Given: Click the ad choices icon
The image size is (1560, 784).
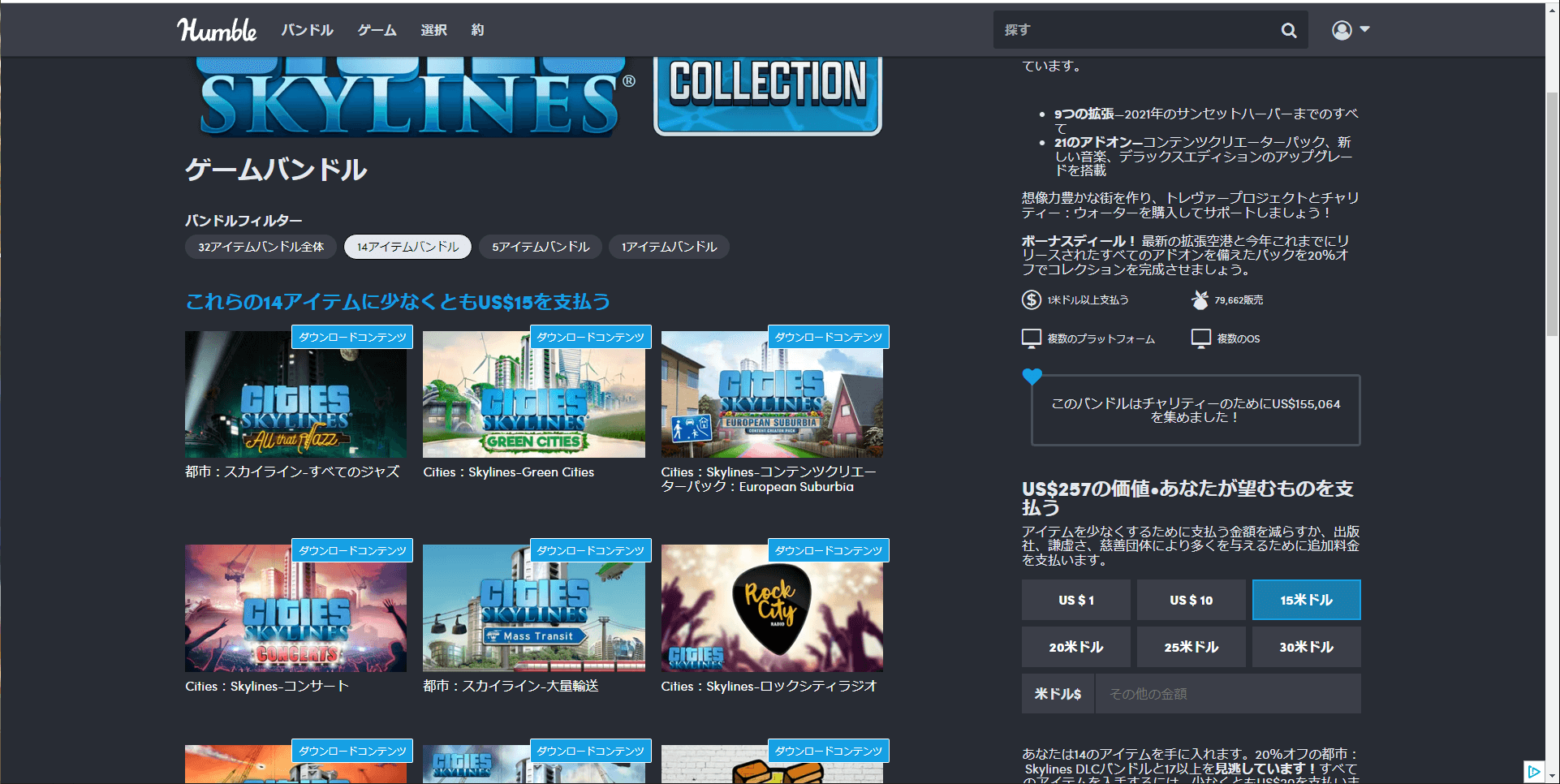Looking at the screenshot, I should (1533, 771).
